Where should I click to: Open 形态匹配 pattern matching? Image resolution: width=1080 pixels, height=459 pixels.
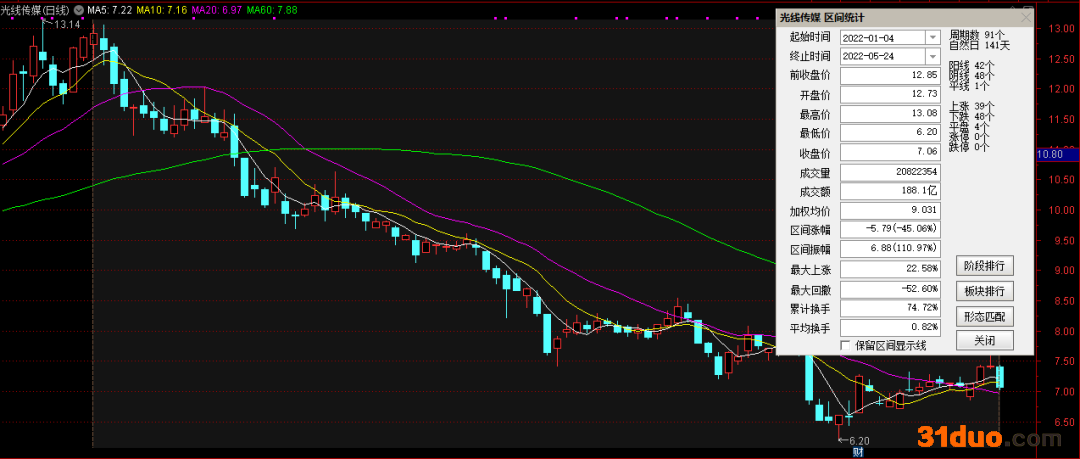[985, 316]
